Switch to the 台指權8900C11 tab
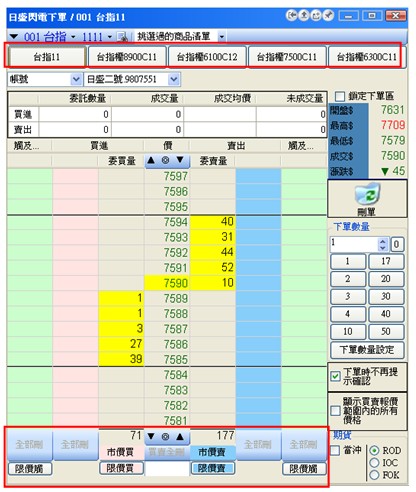Image resolution: width=416 pixels, height=492 pixels. 127,57
